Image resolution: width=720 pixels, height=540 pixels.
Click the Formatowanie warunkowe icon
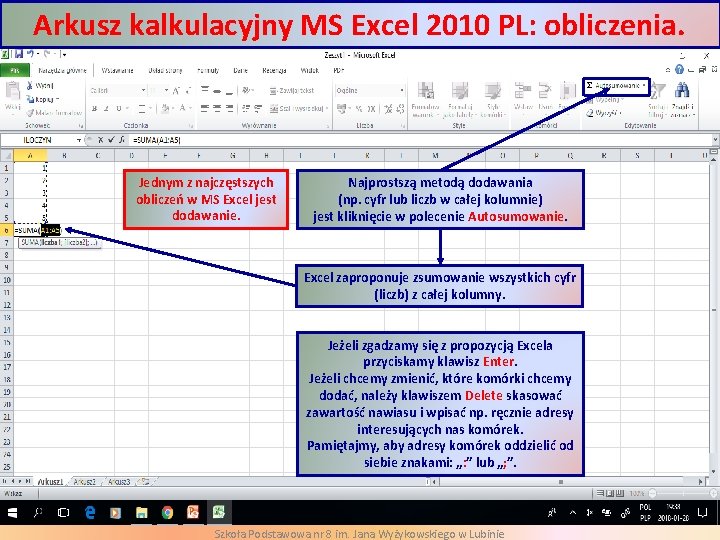[426, 91]
